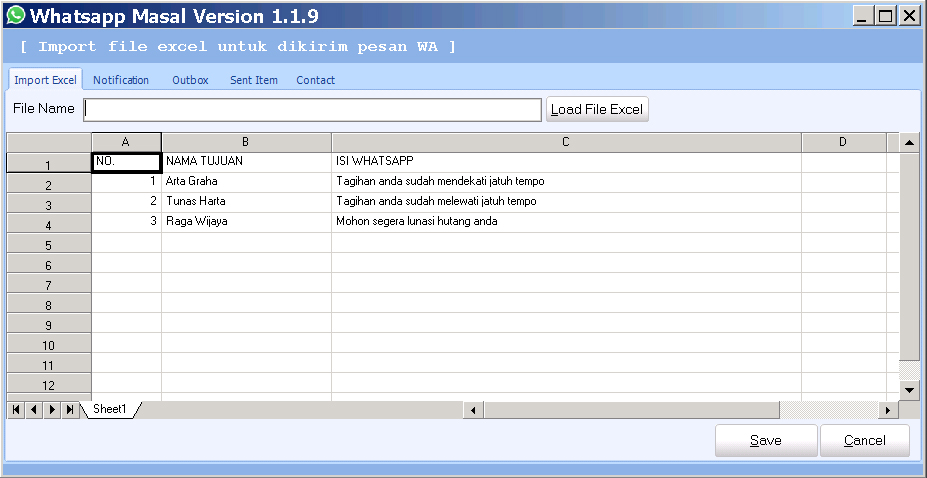Click the WhatsApp logo in title bar

(x=15, y=15)
